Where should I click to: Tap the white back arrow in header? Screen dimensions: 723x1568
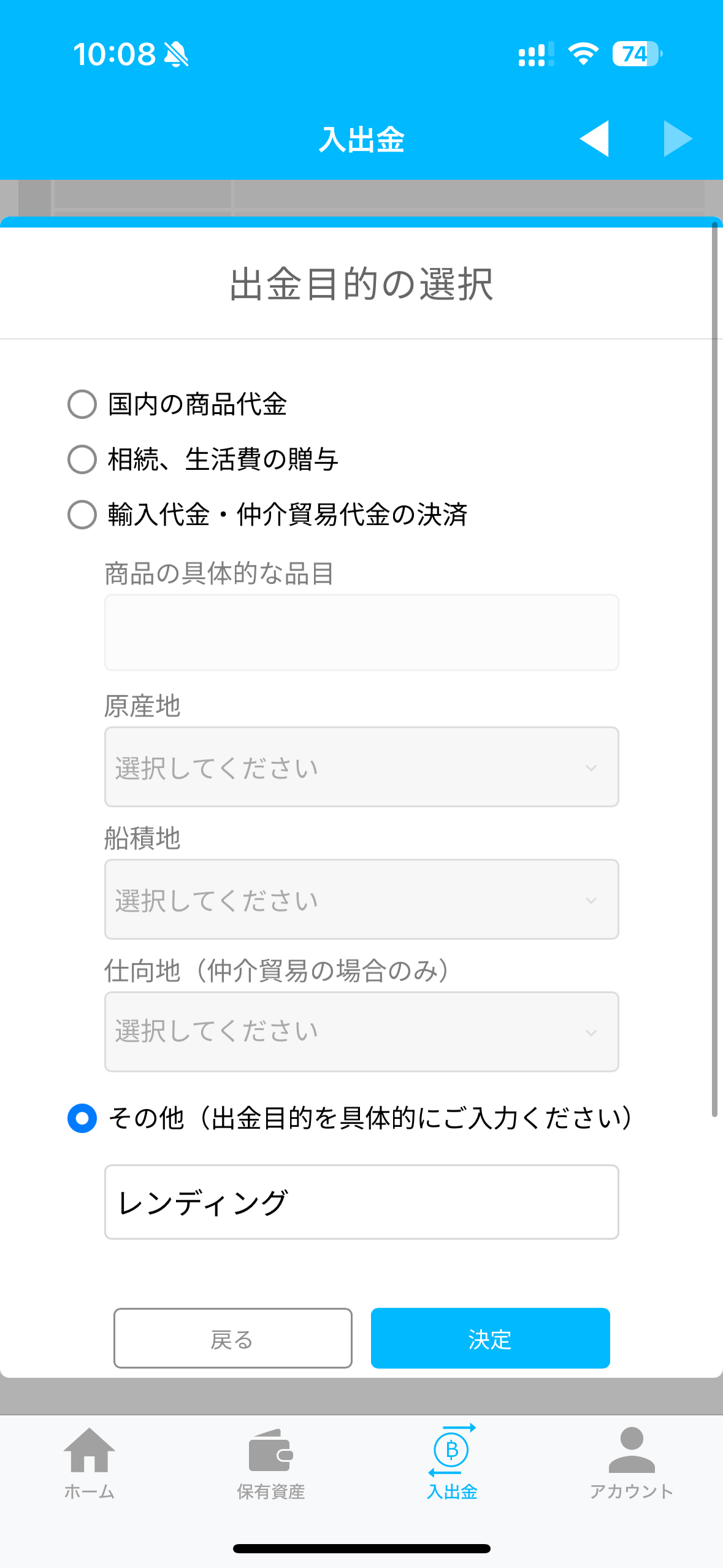[594, 139]
